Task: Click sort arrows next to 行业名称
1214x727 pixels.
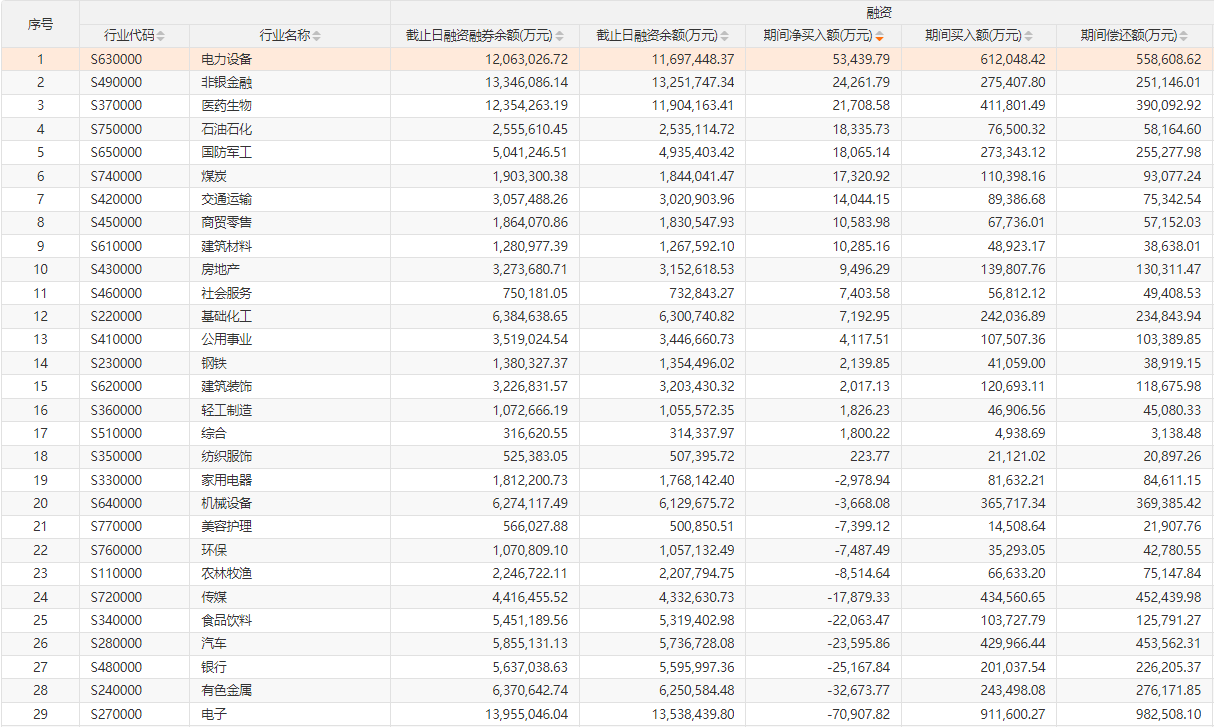Action: 317,36
